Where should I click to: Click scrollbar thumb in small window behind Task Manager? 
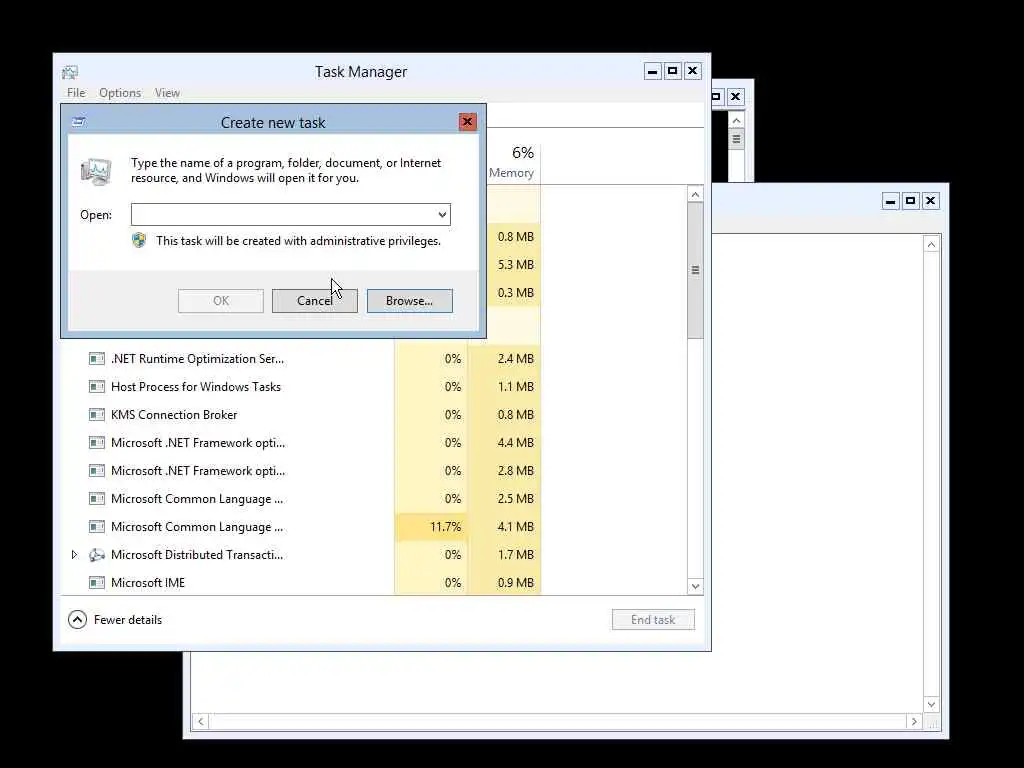[736, 139]
